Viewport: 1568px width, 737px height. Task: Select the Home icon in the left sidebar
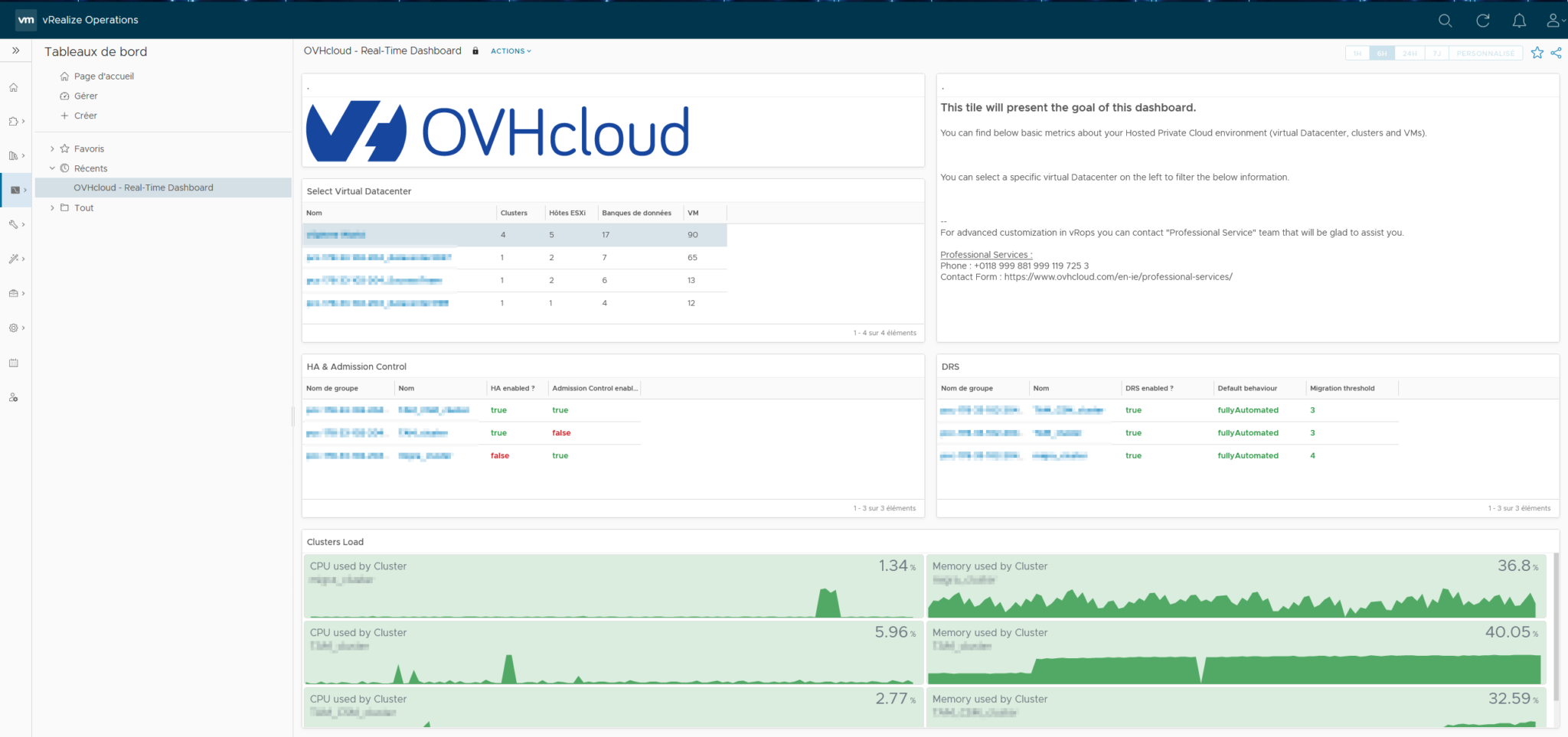click(x=14, y=87)
